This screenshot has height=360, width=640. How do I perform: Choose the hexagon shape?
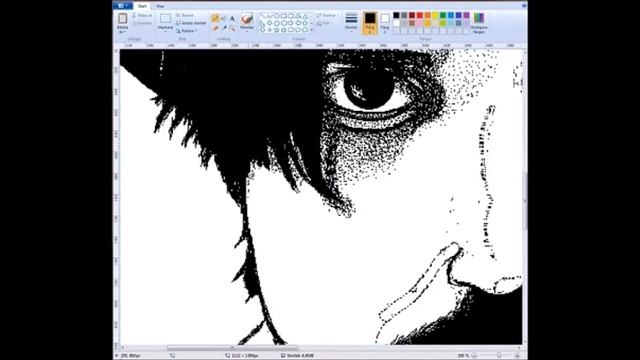click(284, 23)
